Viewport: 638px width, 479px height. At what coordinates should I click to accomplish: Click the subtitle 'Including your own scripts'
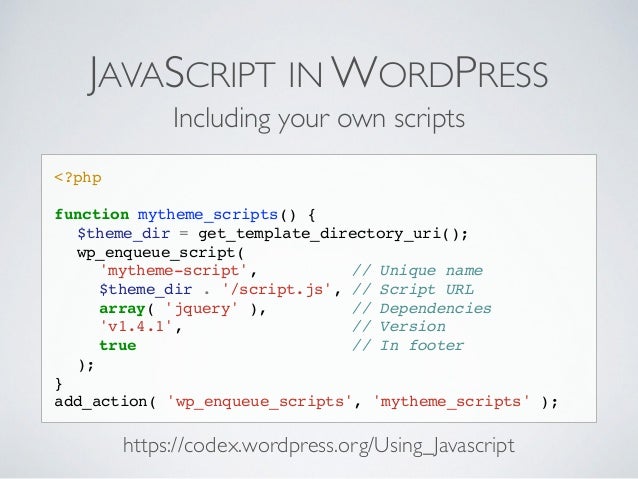tap(319, 119)
